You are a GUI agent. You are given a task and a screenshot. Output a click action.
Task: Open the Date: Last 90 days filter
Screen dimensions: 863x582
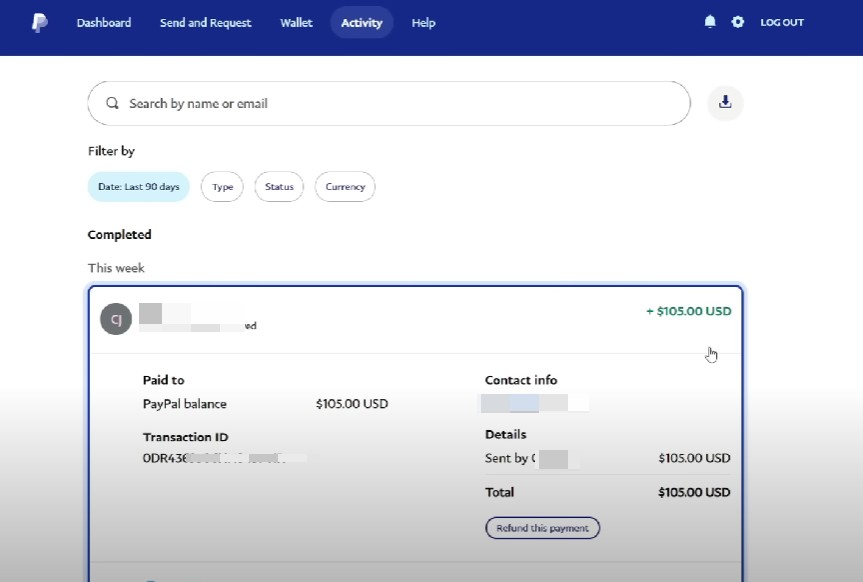139,187
